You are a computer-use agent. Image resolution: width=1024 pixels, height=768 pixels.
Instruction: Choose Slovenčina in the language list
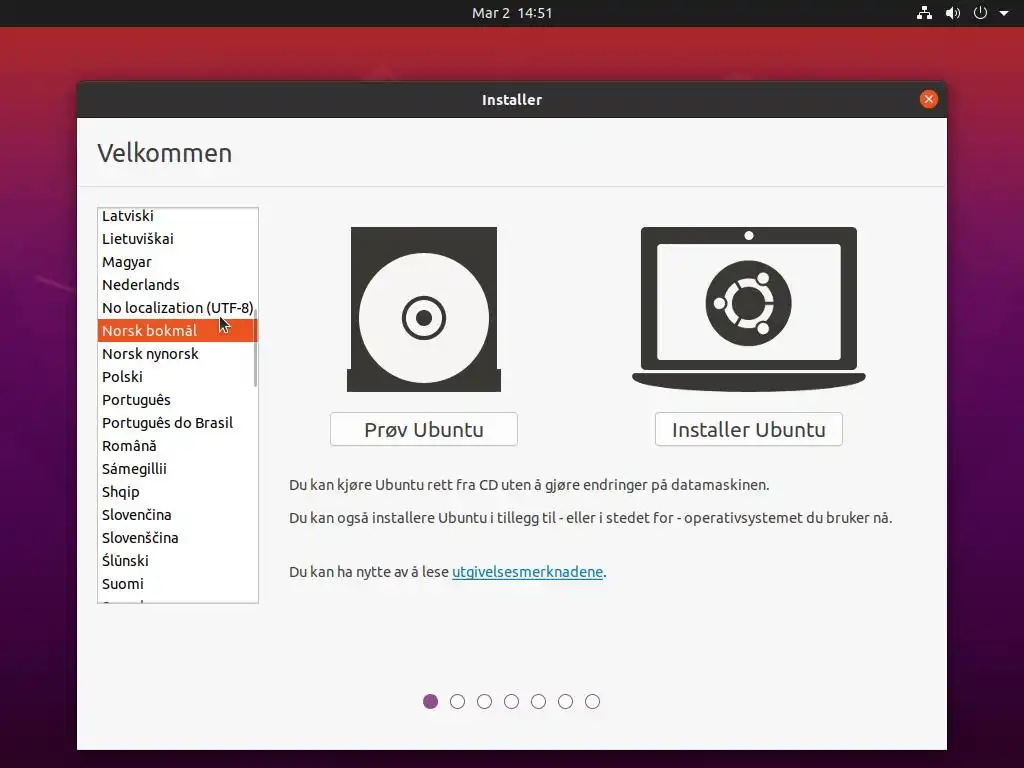click(x=176, y=515)
